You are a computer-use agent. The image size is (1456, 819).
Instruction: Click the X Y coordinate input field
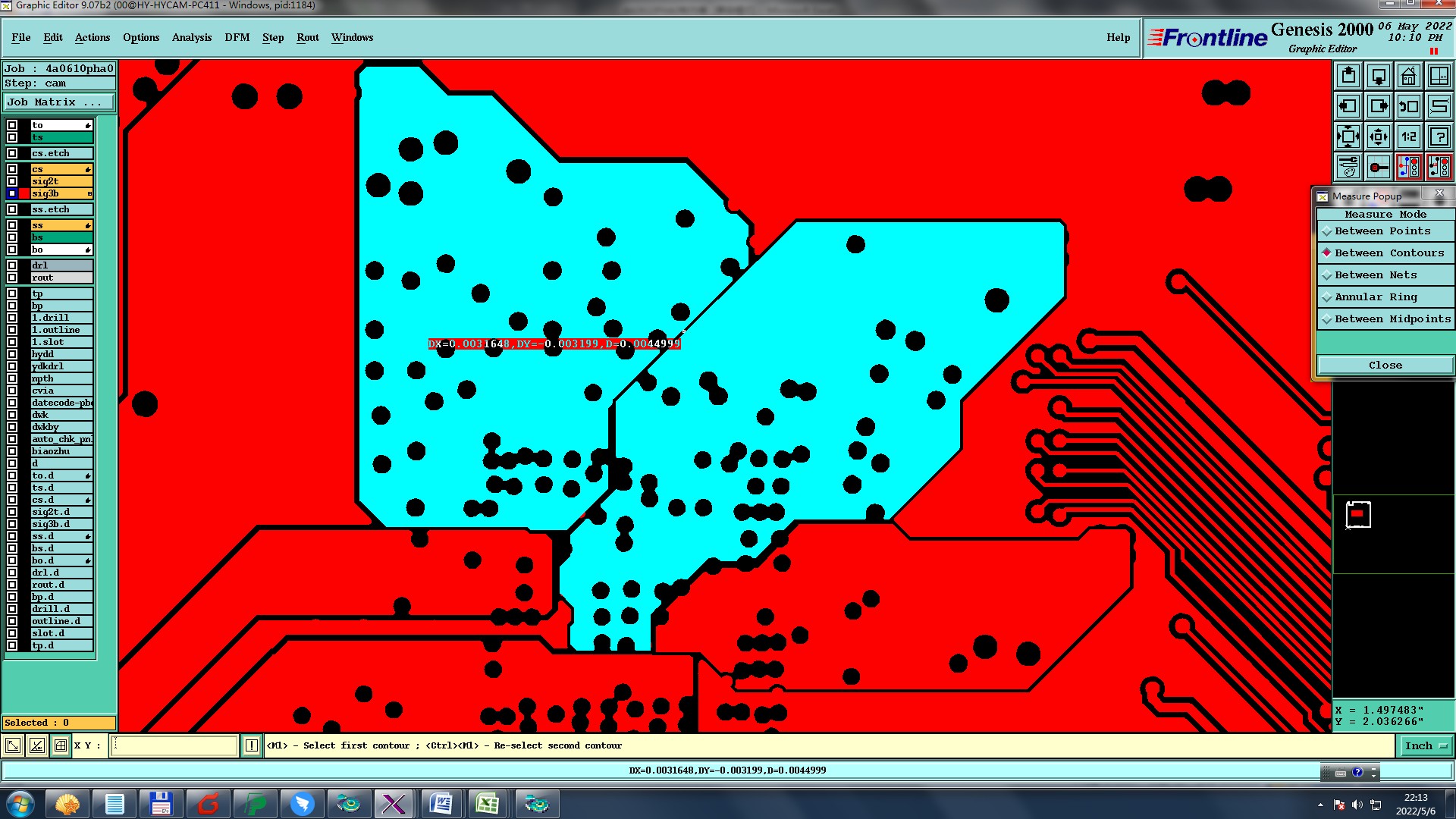coord(174,746)
